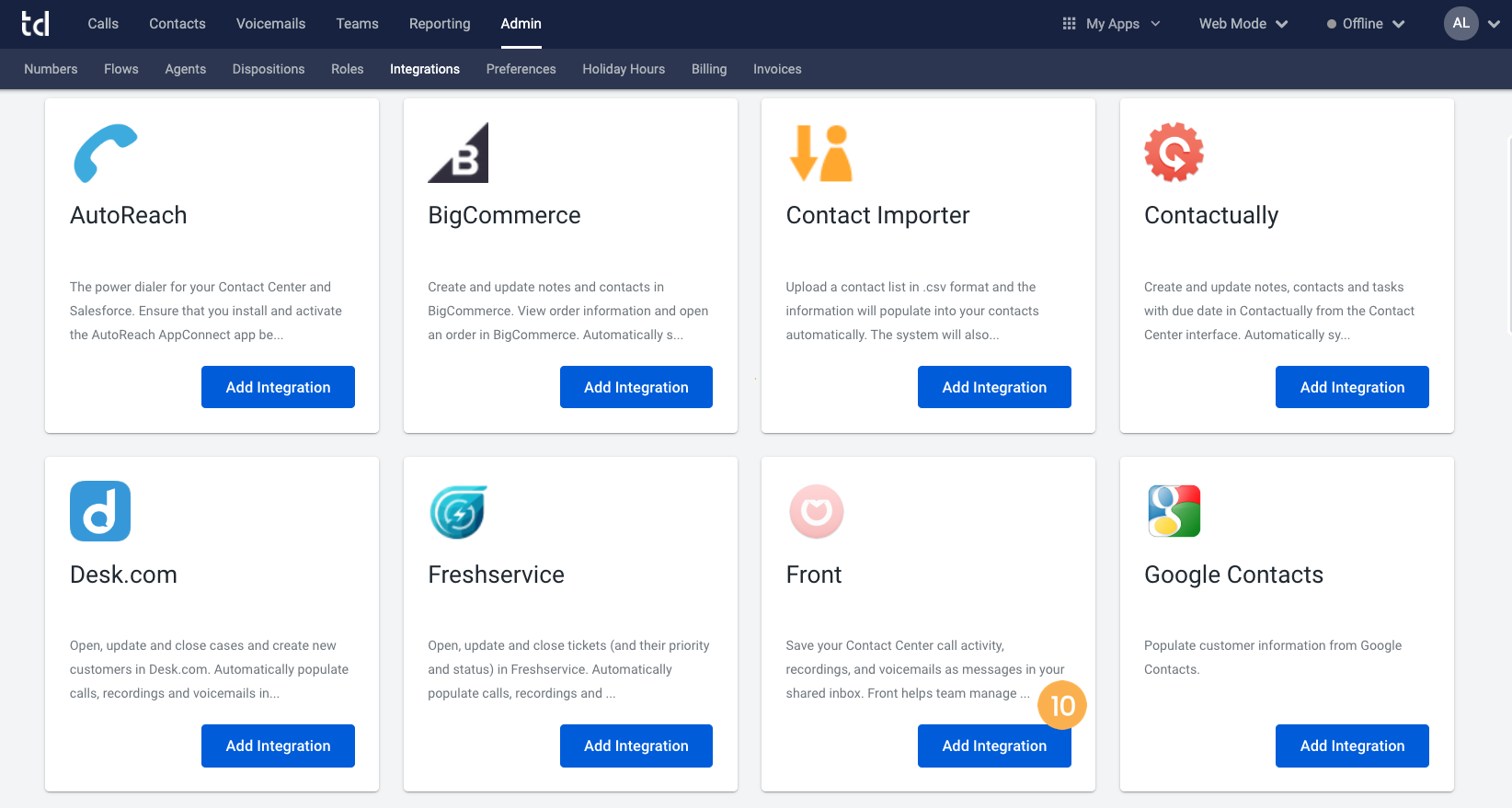Click the AutoReach card title
The image size is (1512, 808).
pos(129,215)
